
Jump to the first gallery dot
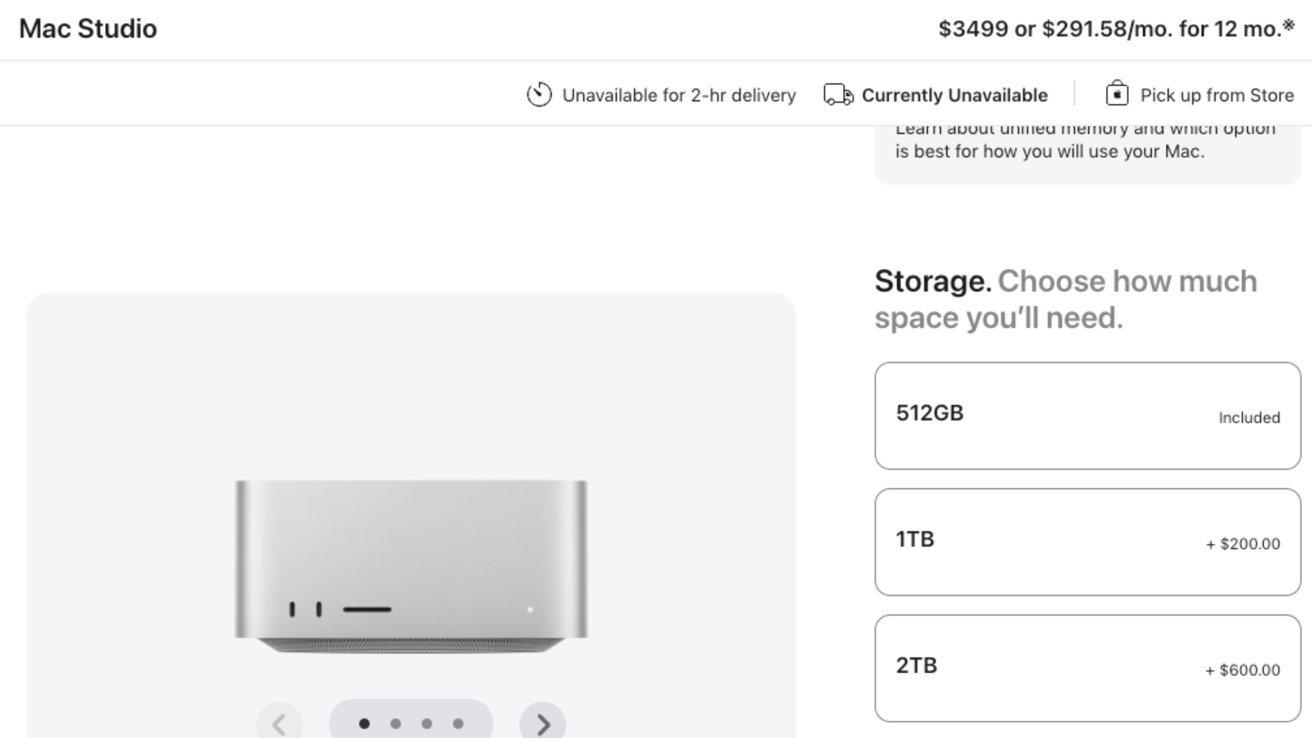(364, 723)
